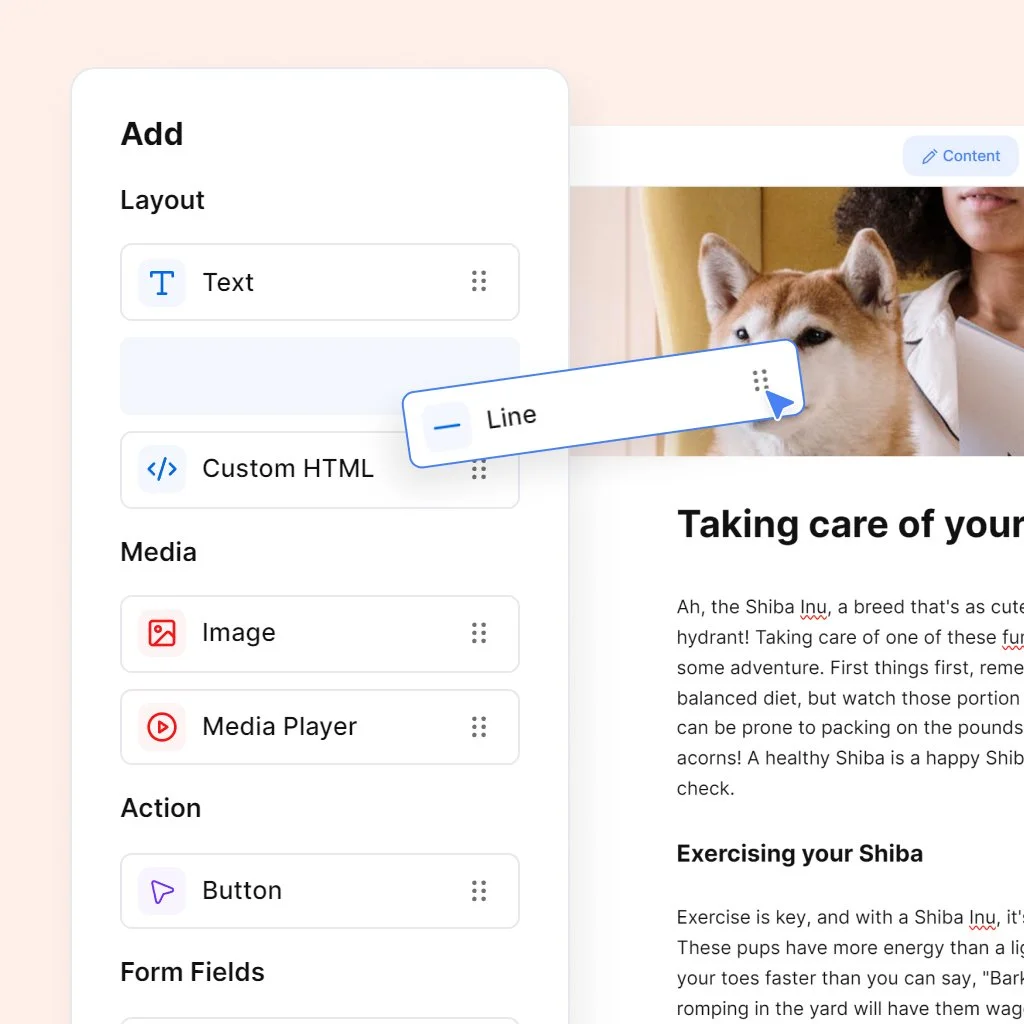This screenshot has height=1024, width=1024.
Task: Click the 'Form Fields' section heading
Action: point(193,972)
